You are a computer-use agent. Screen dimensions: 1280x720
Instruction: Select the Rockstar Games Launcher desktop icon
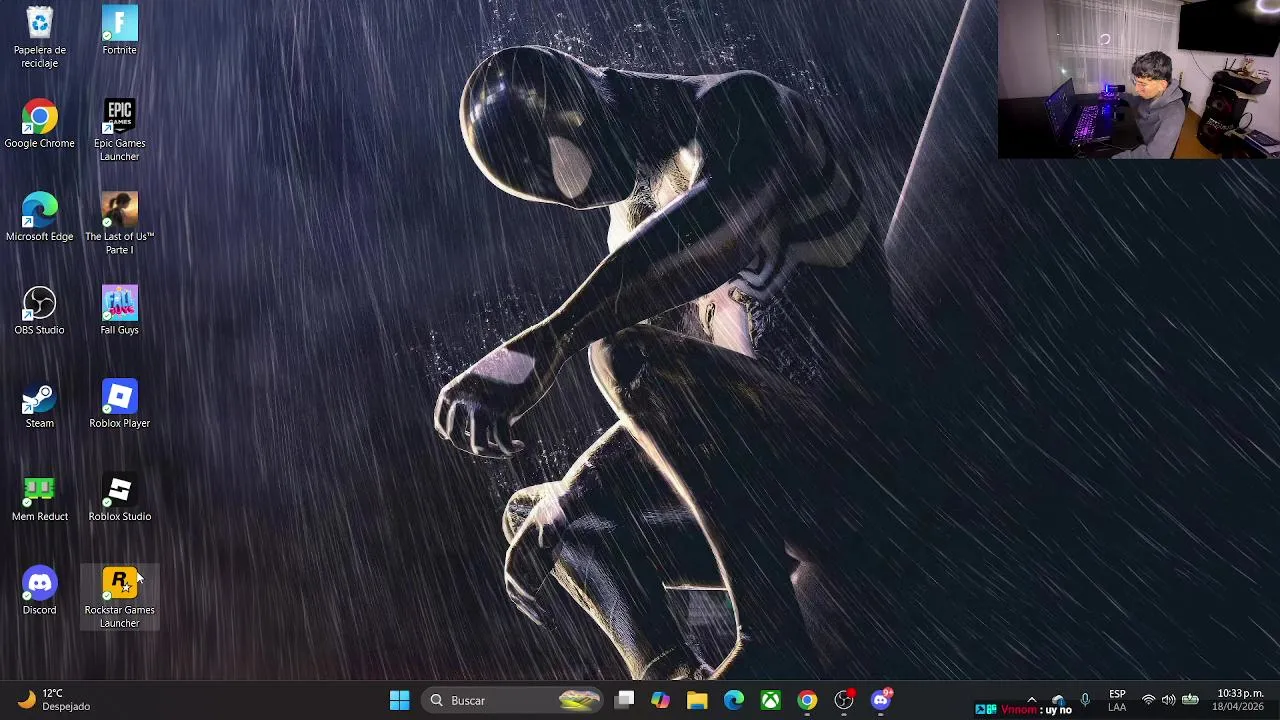pyautogui.click(x=119, y=597)
